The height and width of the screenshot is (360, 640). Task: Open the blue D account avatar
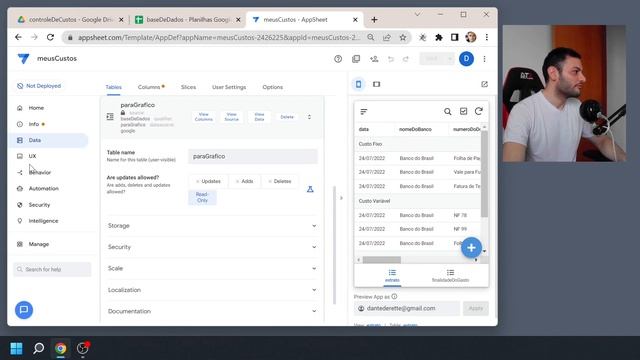coord(466,59)
